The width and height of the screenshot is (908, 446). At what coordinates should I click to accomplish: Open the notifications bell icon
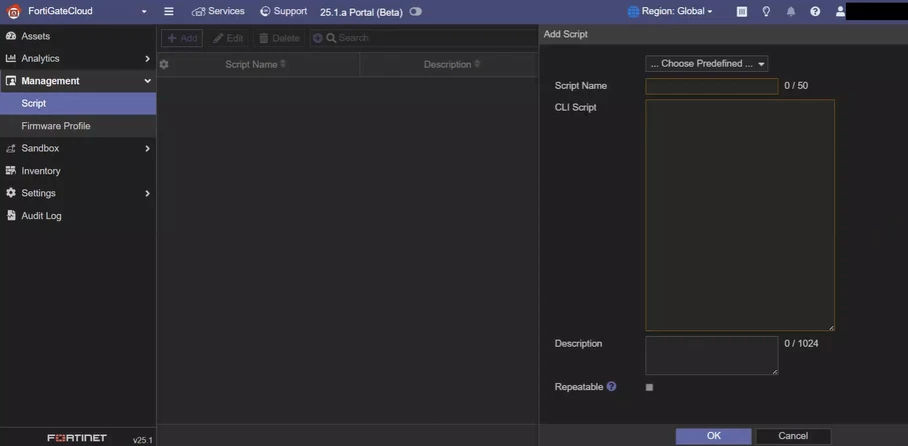tap(790, 12)
